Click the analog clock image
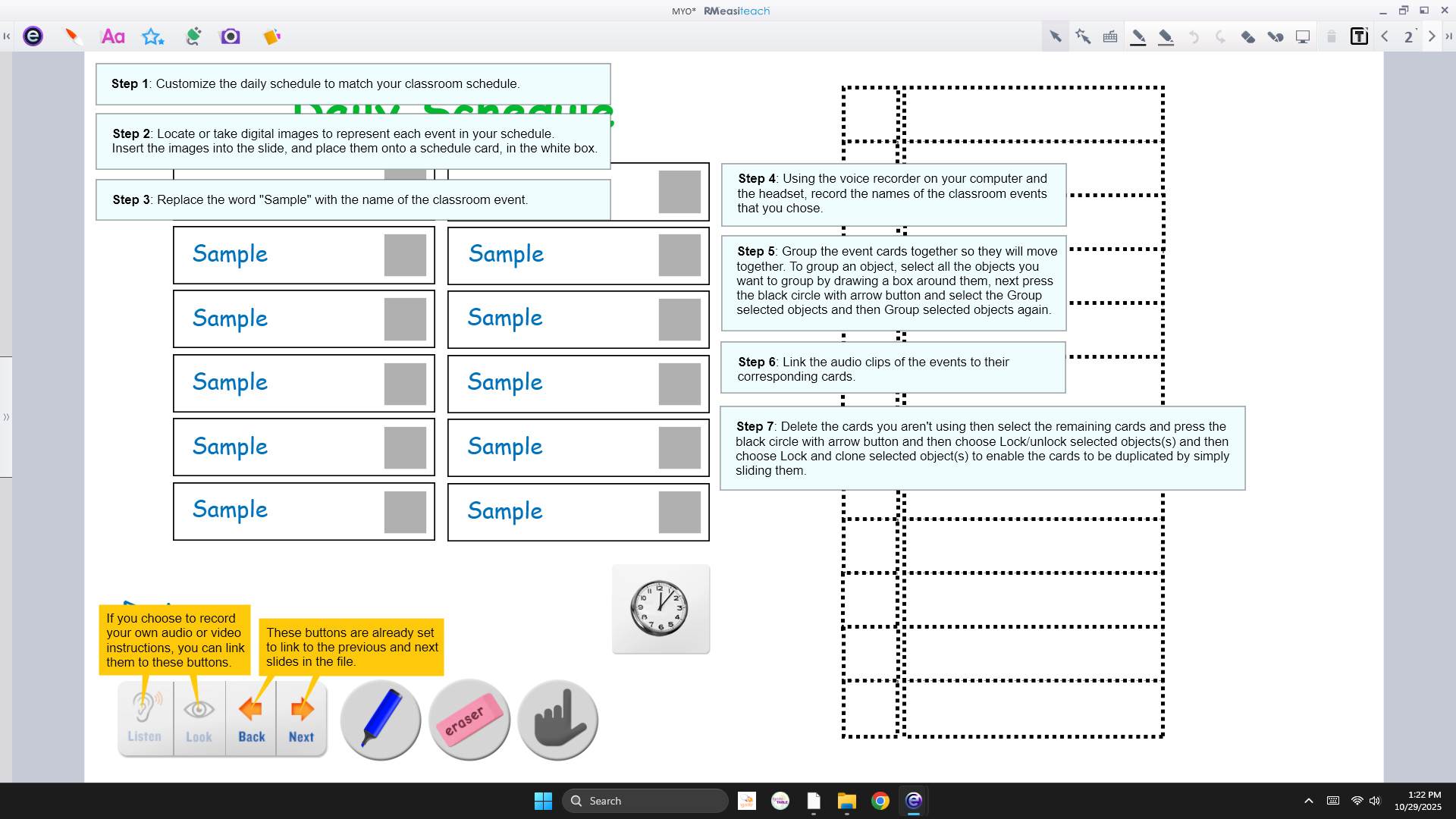Image resolution: width=1456 pixels, height=819 pixels. 661,608
